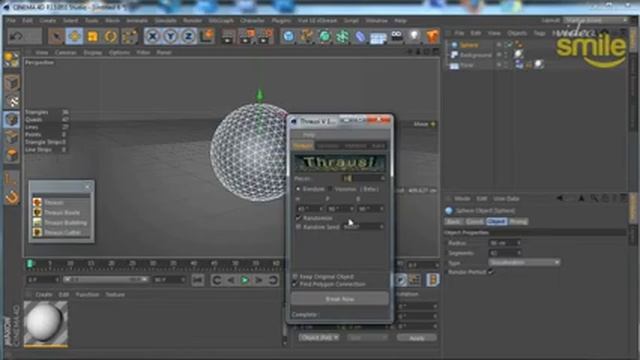Open Help menu in Thrausi dialog
The width and height of the screenshot is (640, 360).
[x=309, y=135]
